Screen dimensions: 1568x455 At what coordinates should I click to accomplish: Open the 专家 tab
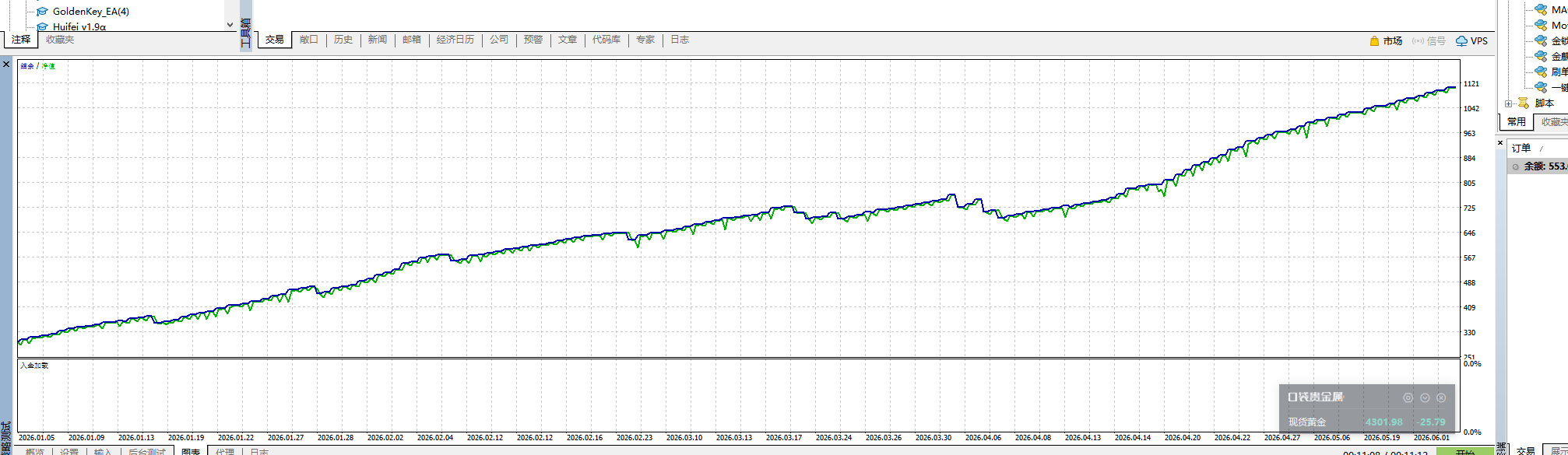(645, 40)
